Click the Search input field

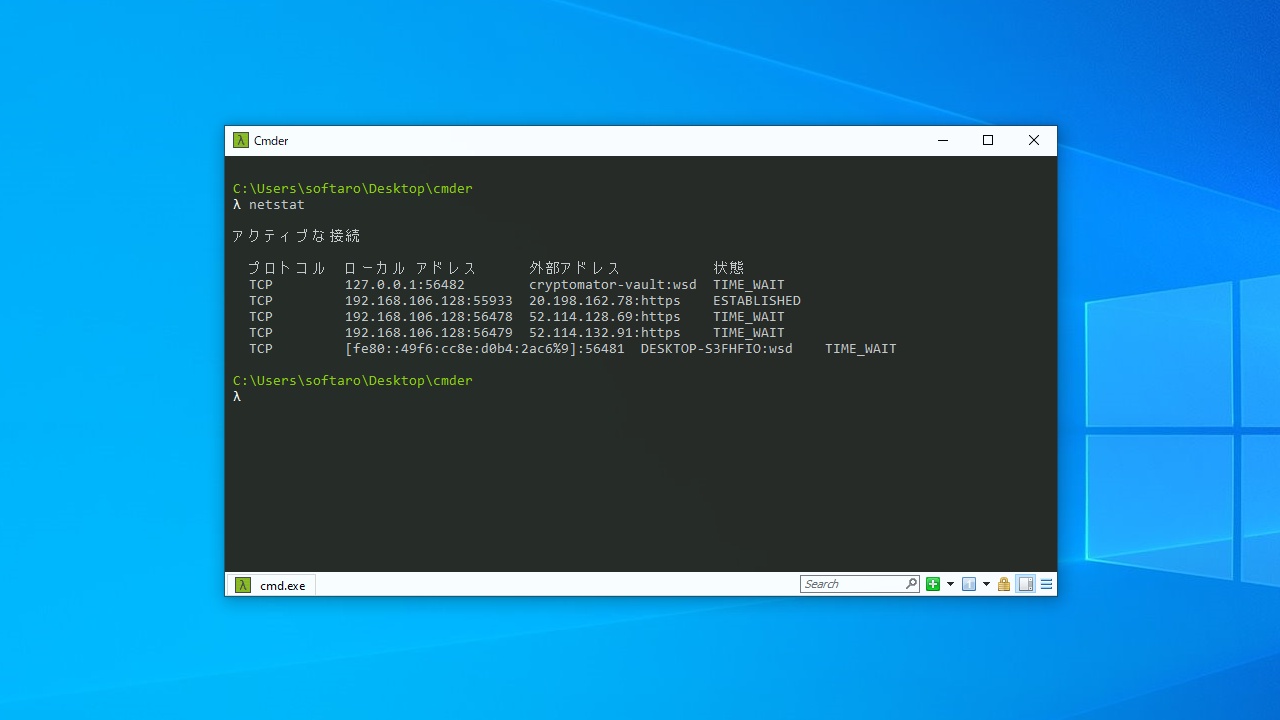pyautogui.click(x=860, y=584)
